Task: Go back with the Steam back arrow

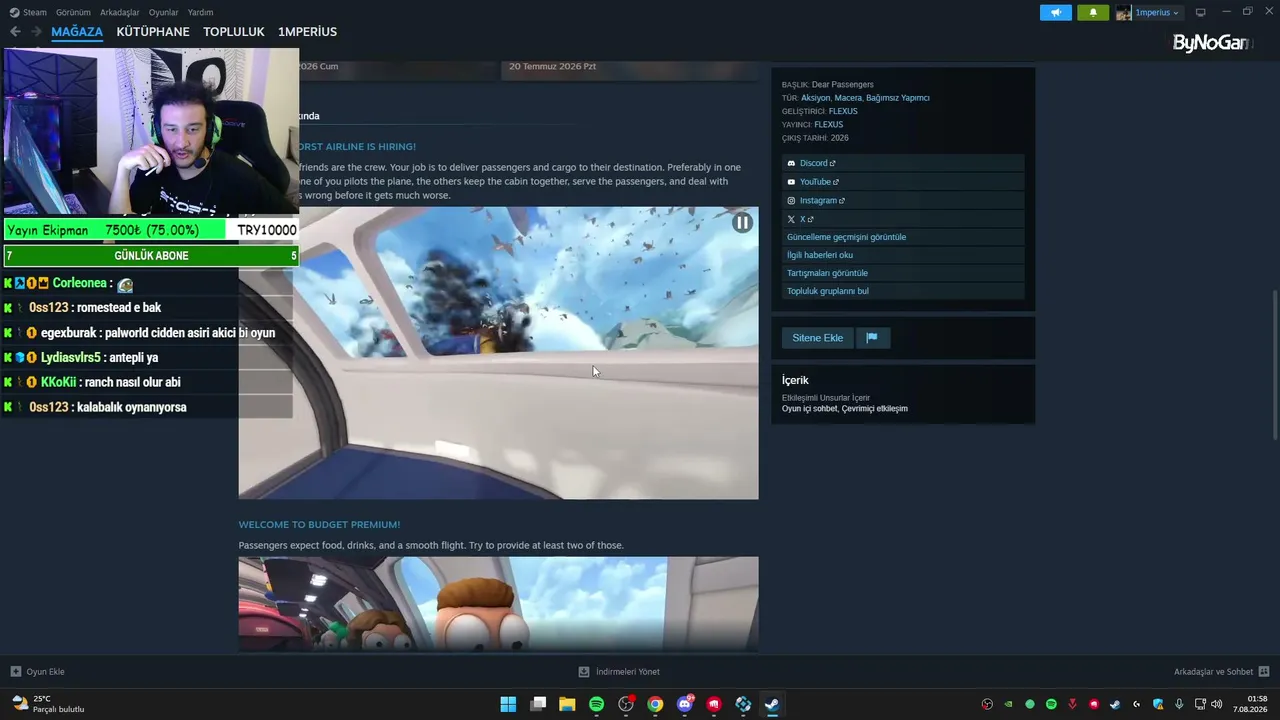Action: pyautogui.click(x=15, y=32)
